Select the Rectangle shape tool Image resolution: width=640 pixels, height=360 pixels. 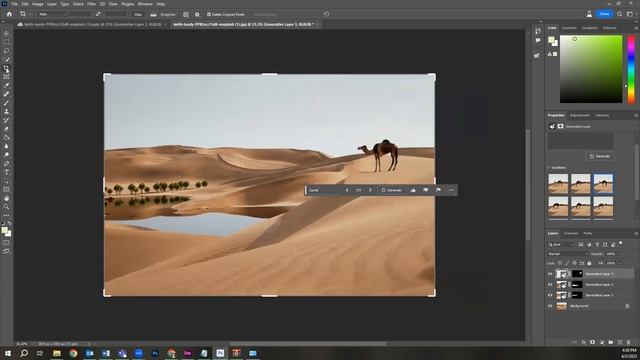pos(6,189)
